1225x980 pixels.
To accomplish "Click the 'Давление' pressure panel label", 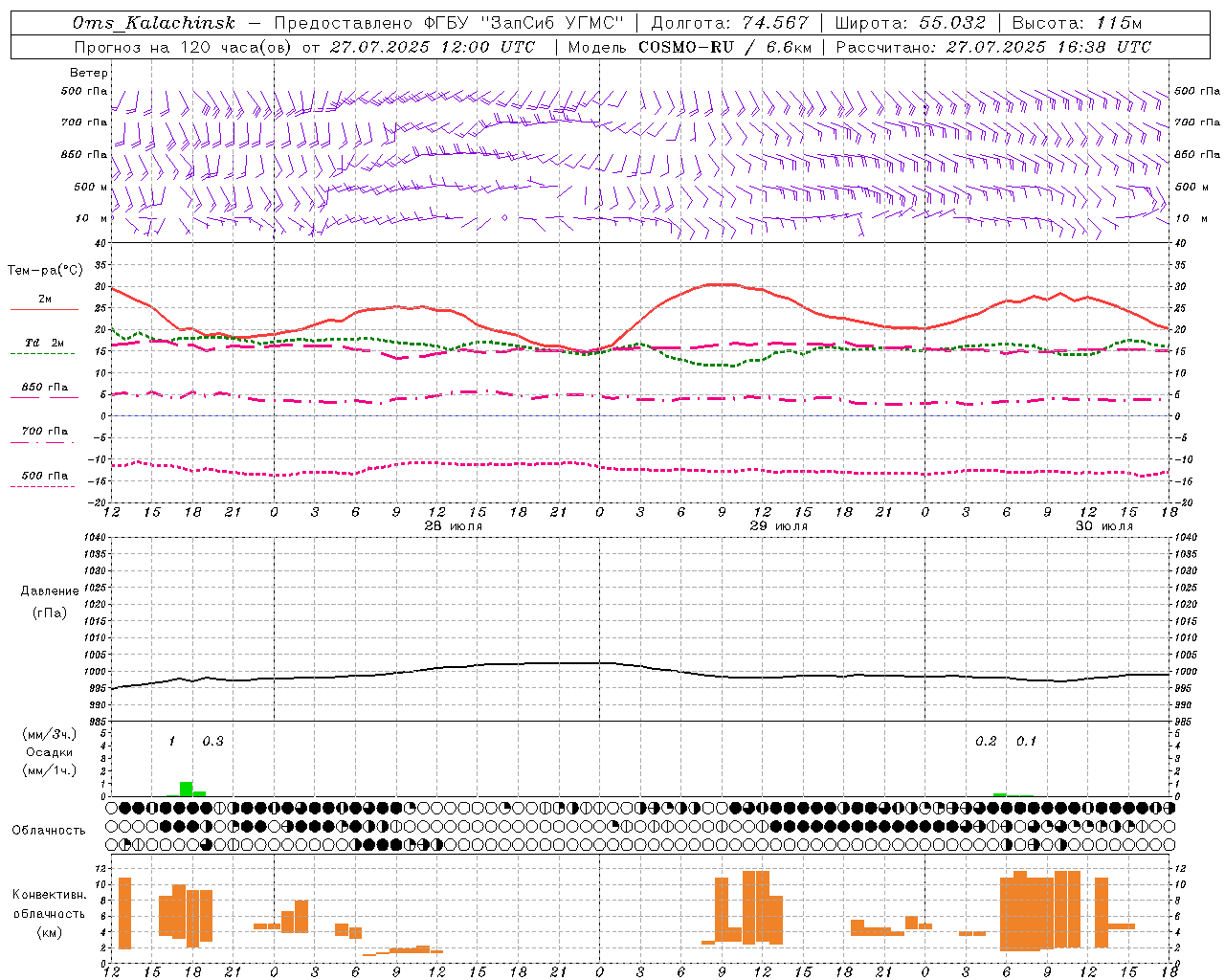I will click(x=49, y=591).
